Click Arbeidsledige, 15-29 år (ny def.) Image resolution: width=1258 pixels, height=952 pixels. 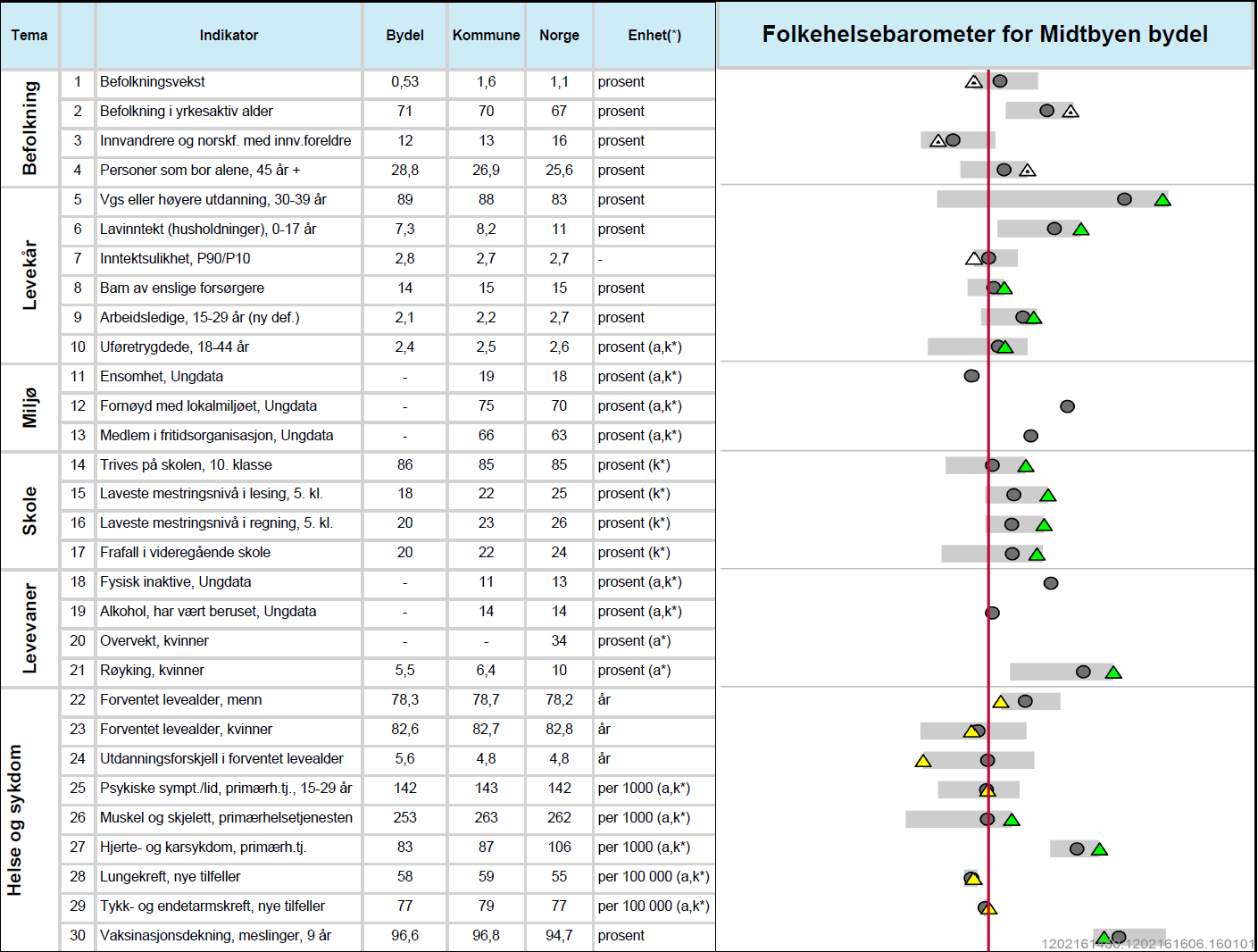(x=200, y=318)
